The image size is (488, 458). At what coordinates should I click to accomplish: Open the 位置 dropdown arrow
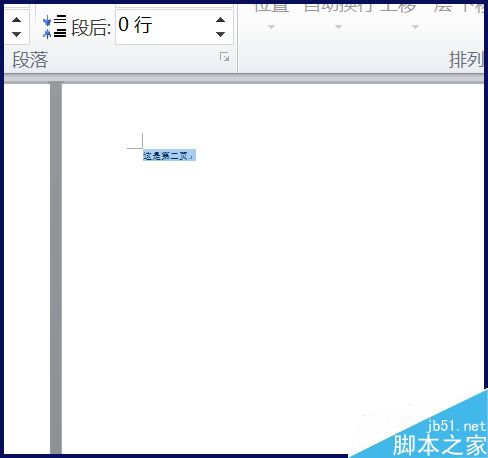pos(271,27)
